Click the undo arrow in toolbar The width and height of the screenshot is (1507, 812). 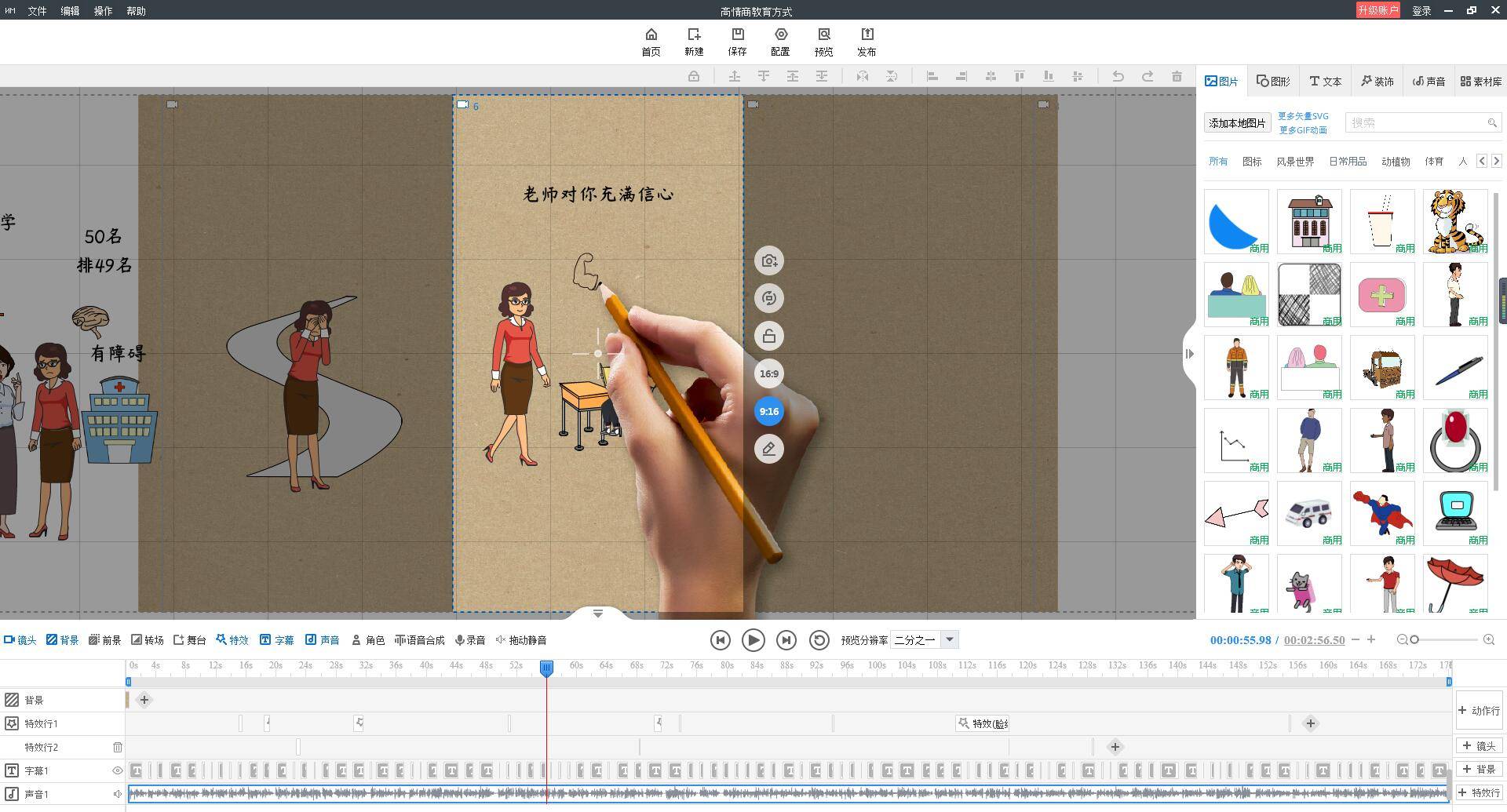(x=1118, y=76)
